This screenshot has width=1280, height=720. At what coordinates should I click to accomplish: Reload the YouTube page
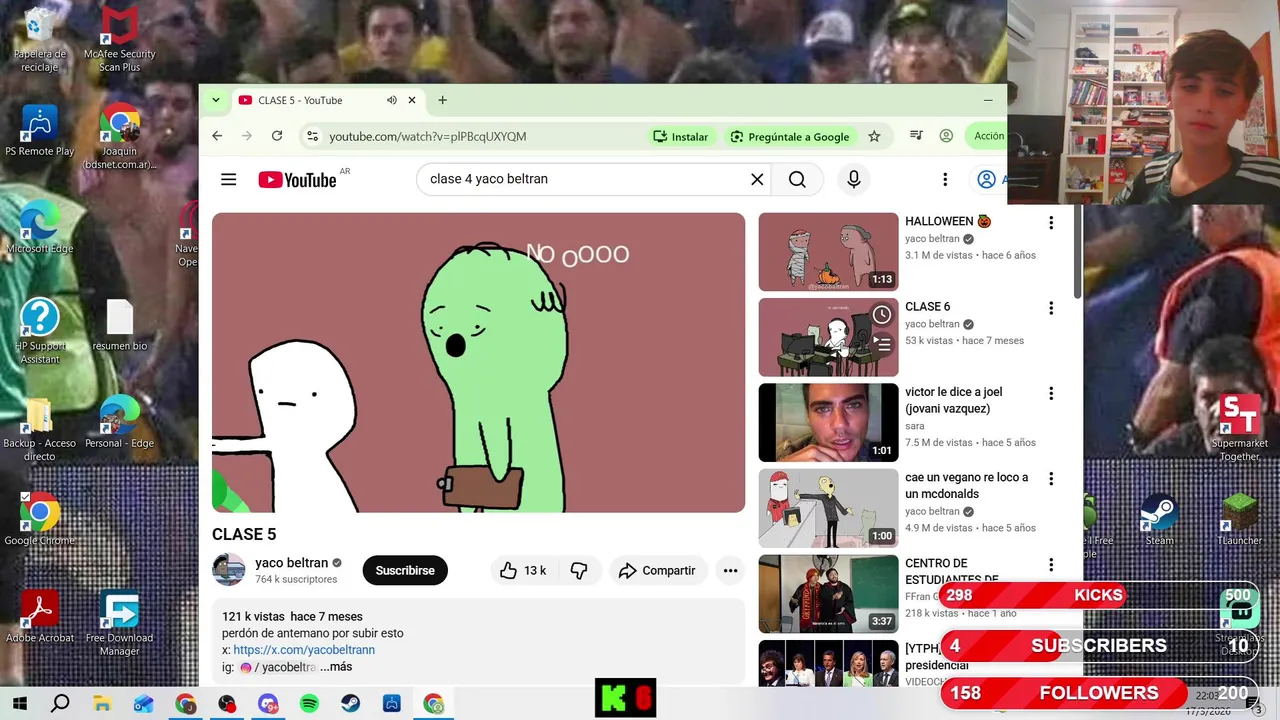277,136
